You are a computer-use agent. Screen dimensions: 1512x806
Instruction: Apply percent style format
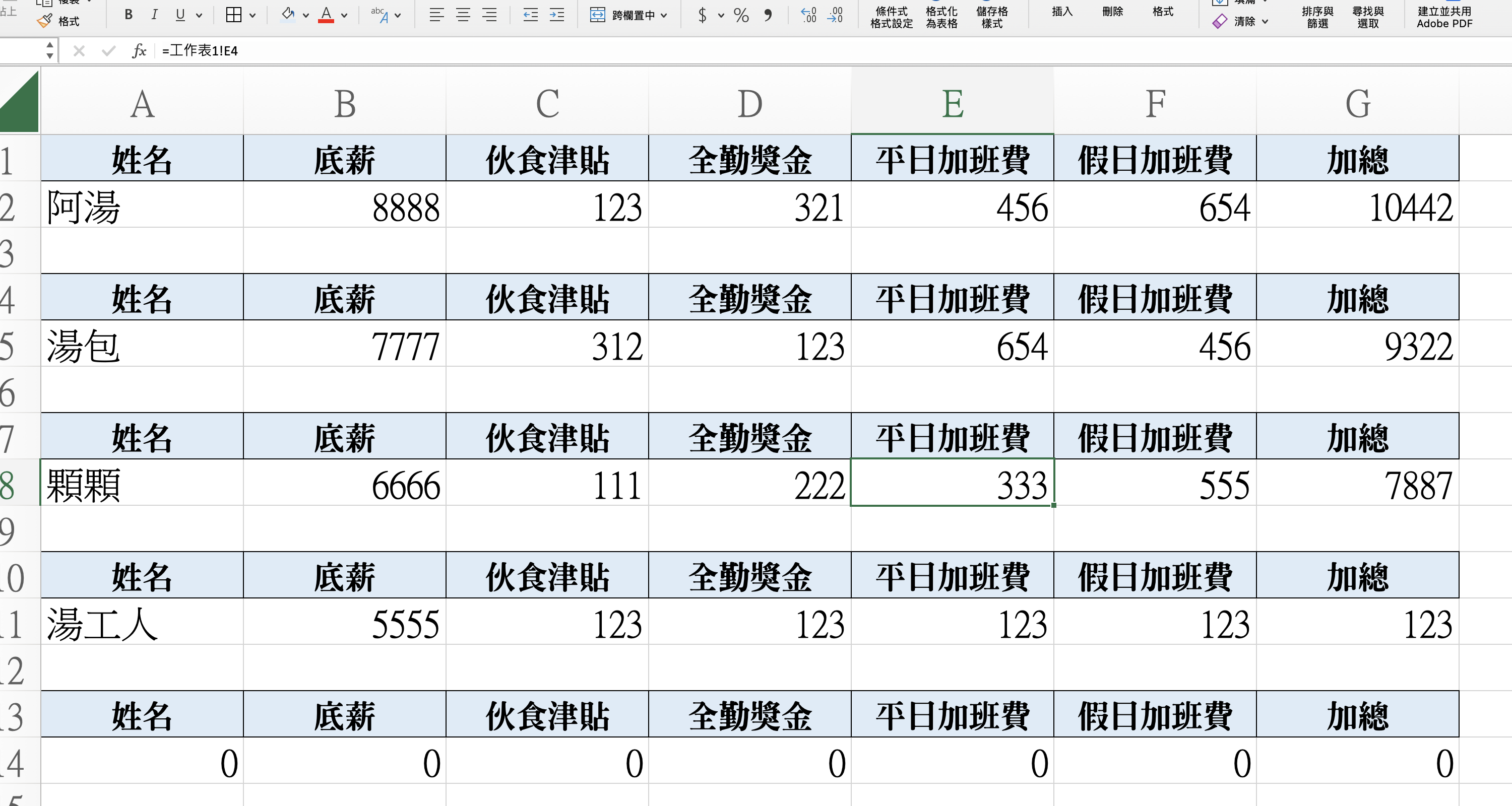(741, 15)
